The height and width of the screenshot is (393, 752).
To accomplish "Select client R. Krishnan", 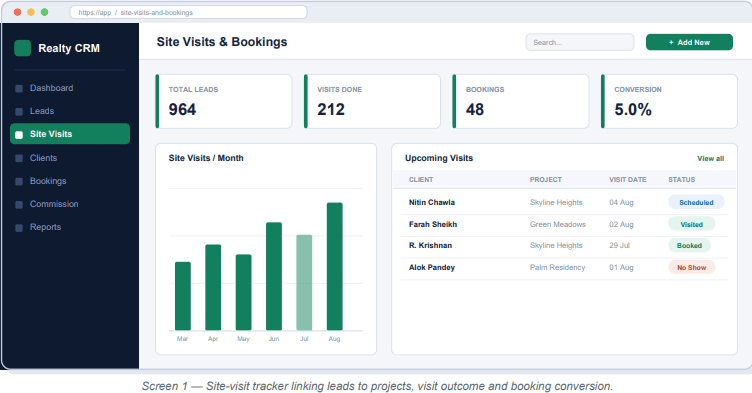I will click(x=430, y=245).
